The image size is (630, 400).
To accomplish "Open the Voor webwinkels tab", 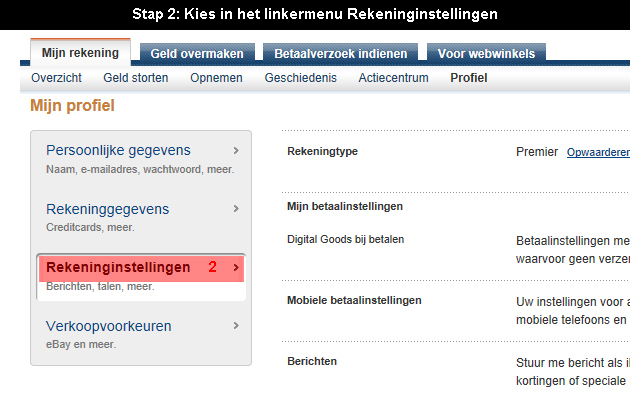I will [x=486, y=53].
